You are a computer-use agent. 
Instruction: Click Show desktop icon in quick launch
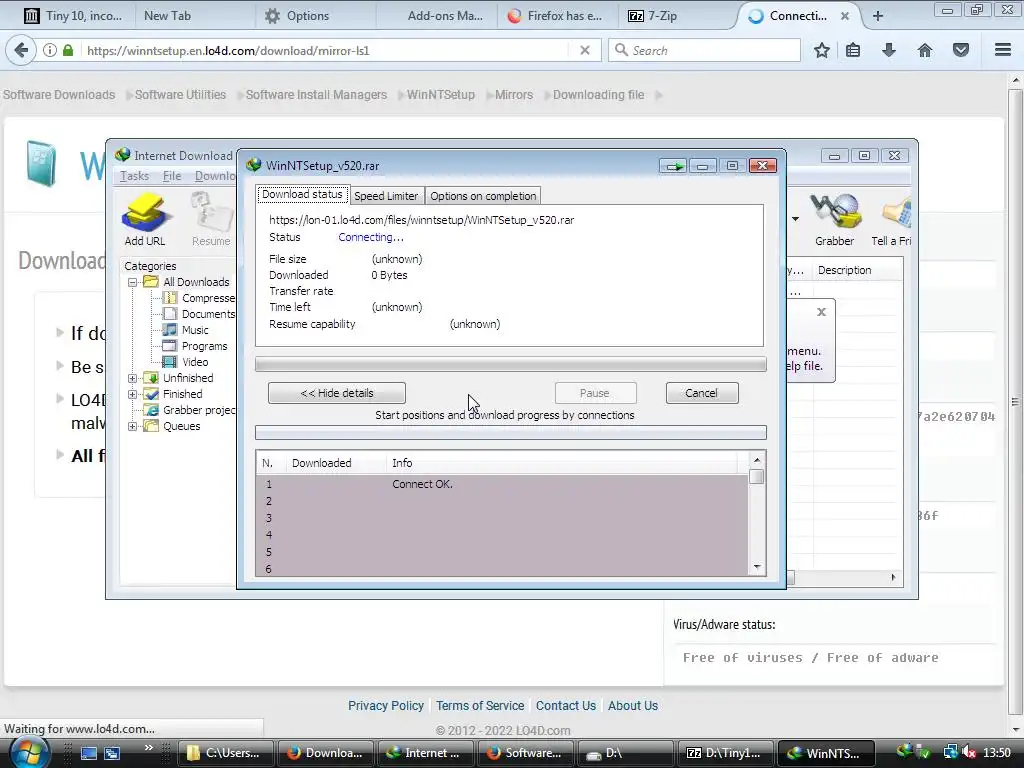click(x=88, y=753)
